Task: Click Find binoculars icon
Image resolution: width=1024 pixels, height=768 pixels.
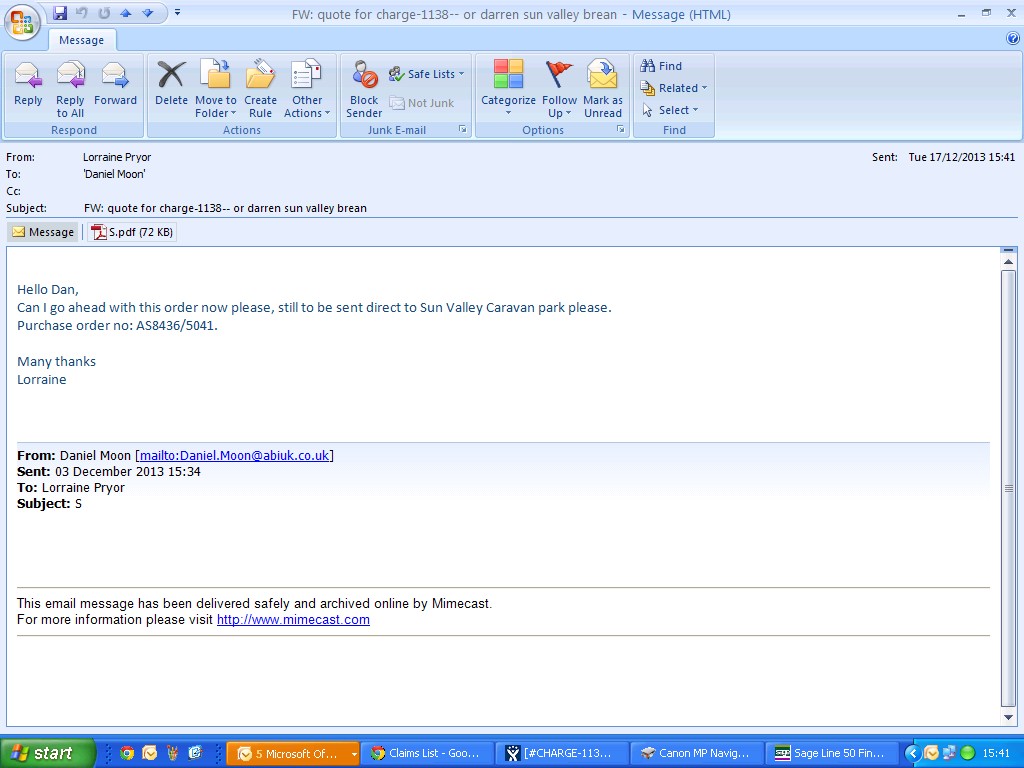Action: (x=661, y=66)
